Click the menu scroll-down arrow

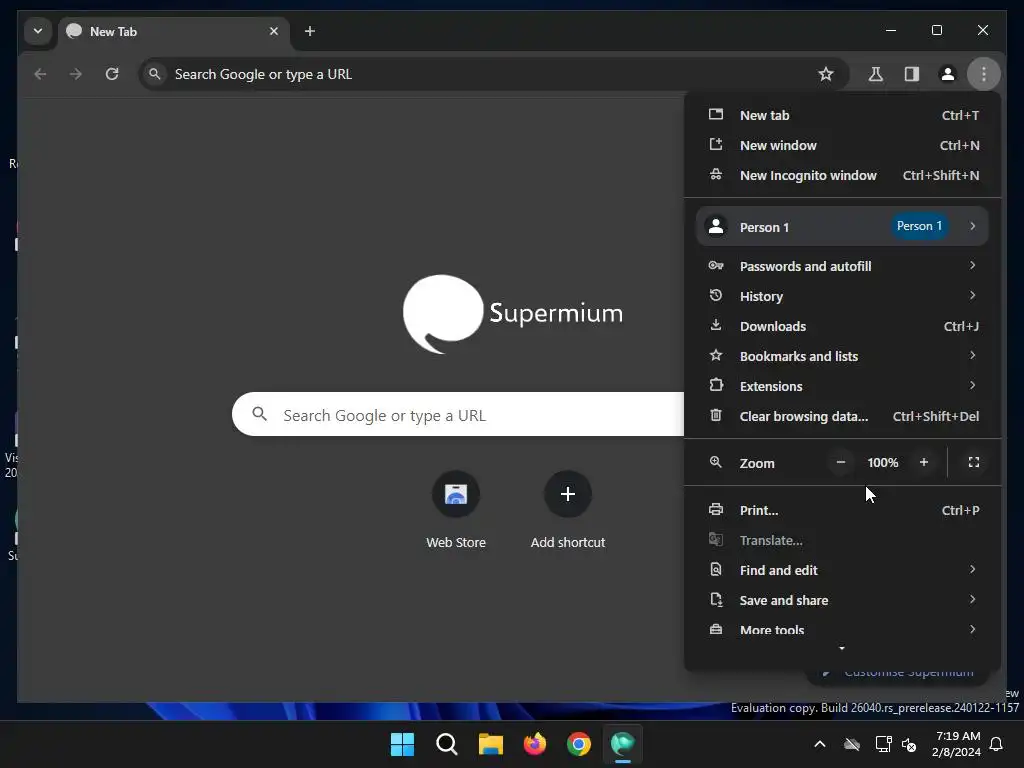click(x=842, y=648)
